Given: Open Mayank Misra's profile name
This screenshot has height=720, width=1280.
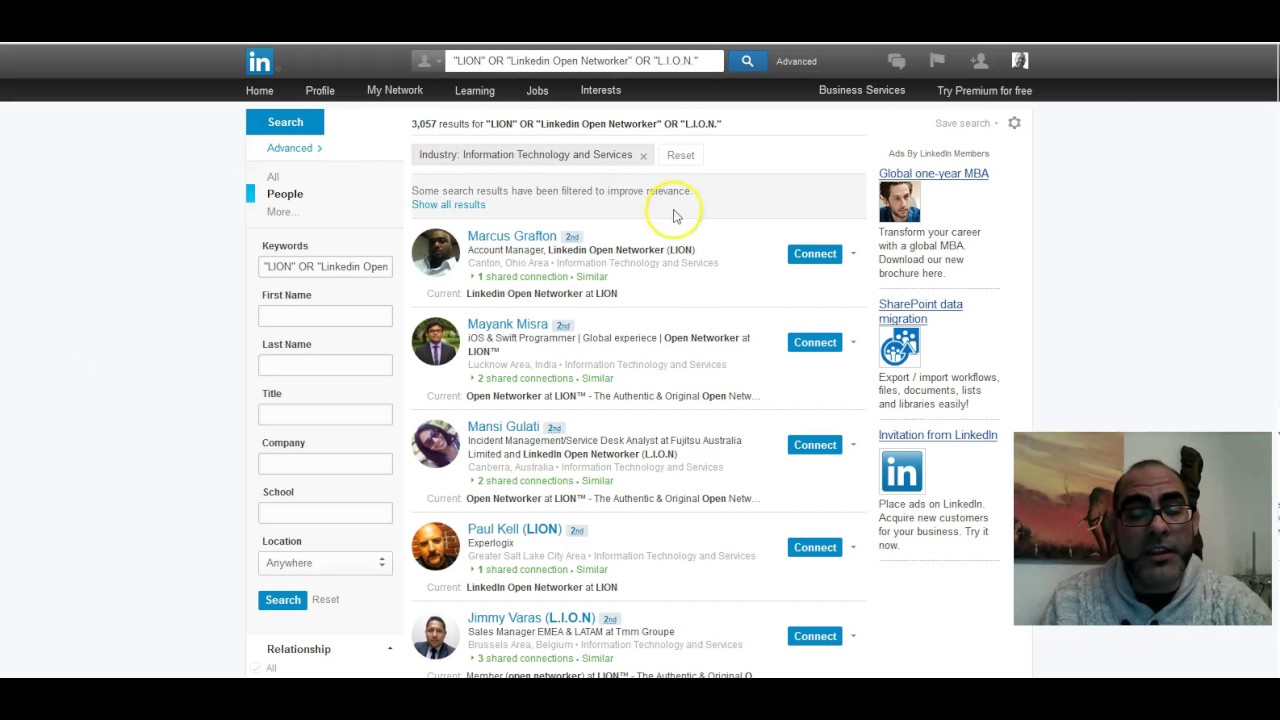Looking at the screenshot, I should (x=507, y=324).
